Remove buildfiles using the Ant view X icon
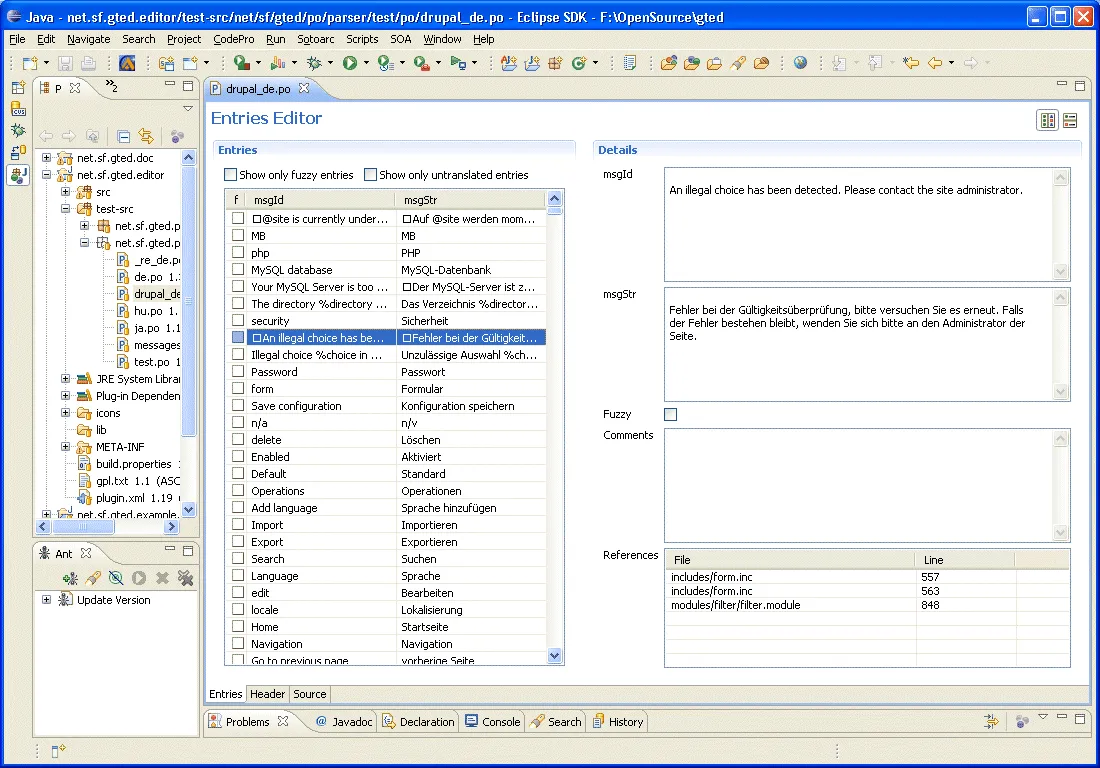The image size is (1100, 768). tap(164, 578)
